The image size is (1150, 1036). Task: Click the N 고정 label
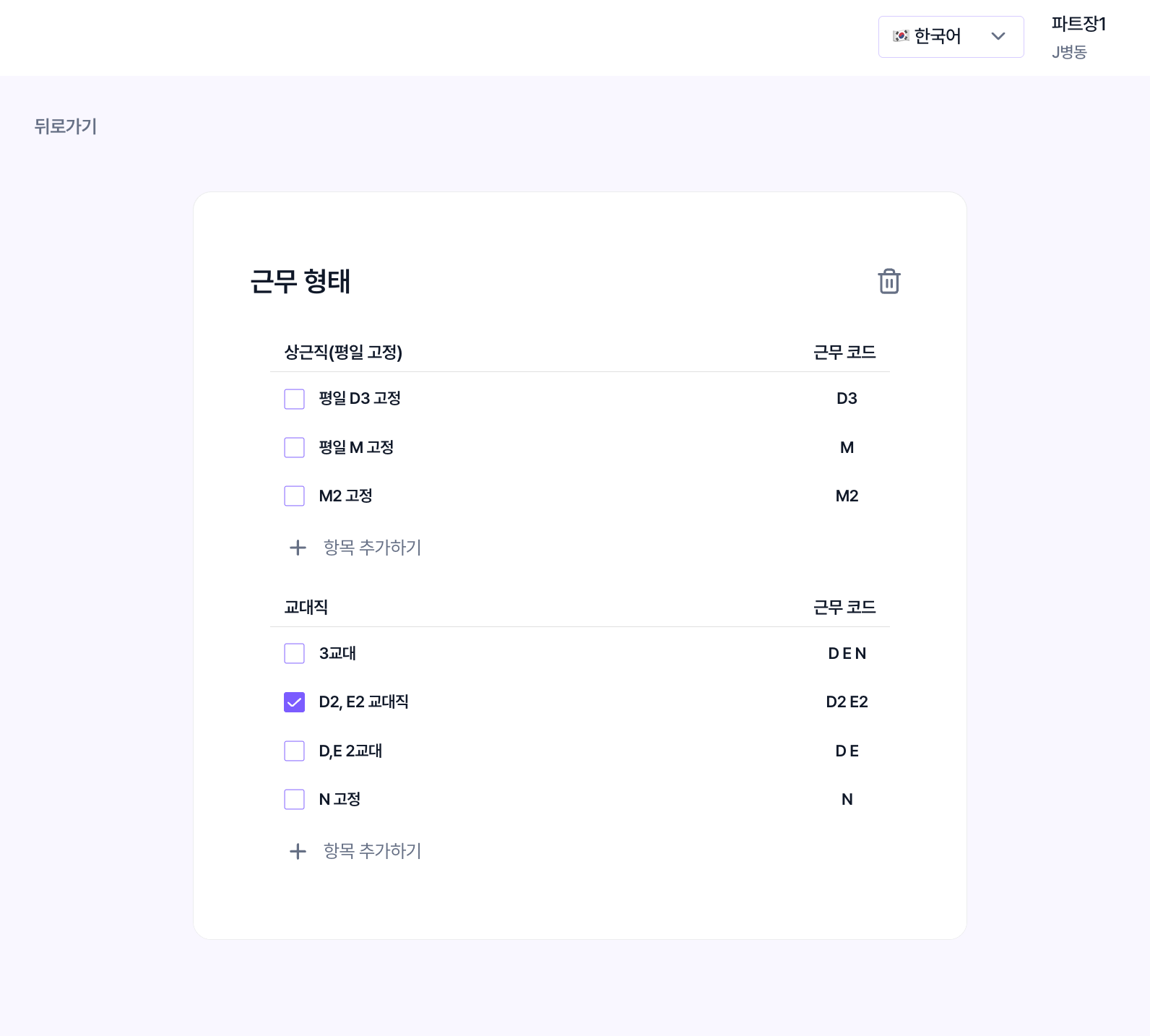[x=340, y=799]
